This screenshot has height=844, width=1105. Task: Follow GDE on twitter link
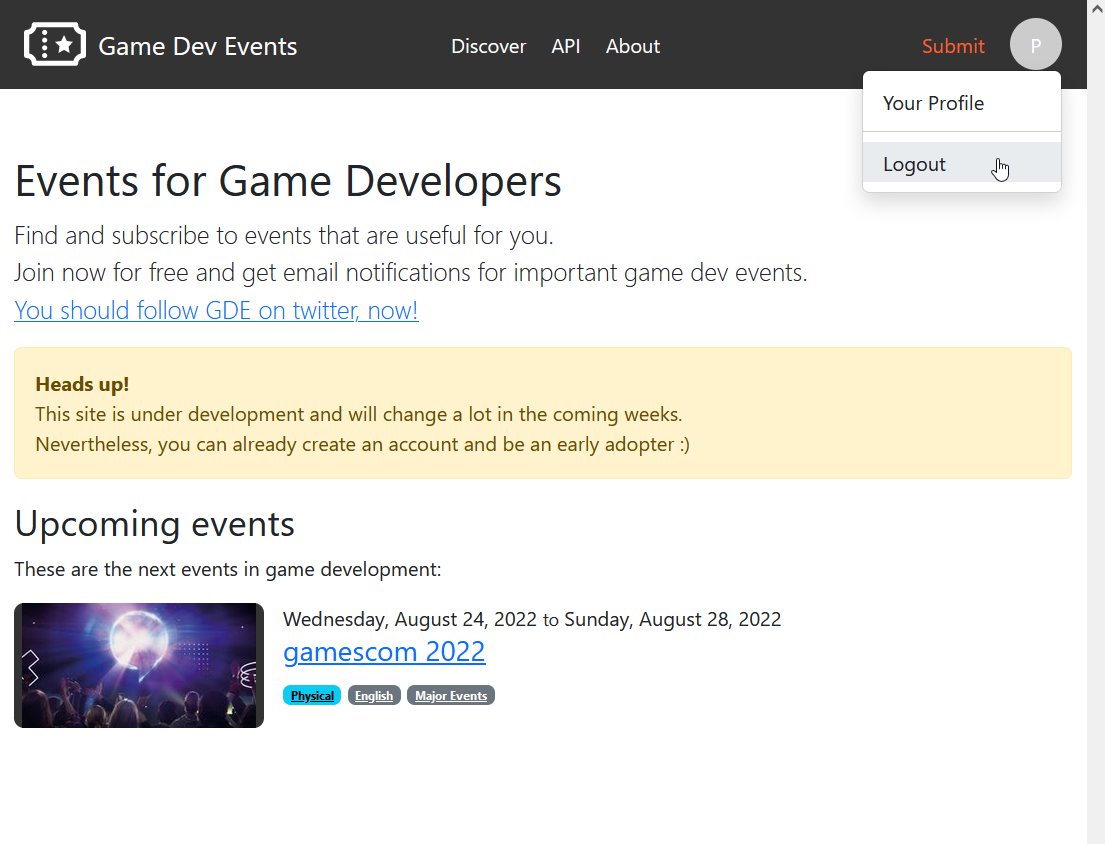[x=216, y=310]
